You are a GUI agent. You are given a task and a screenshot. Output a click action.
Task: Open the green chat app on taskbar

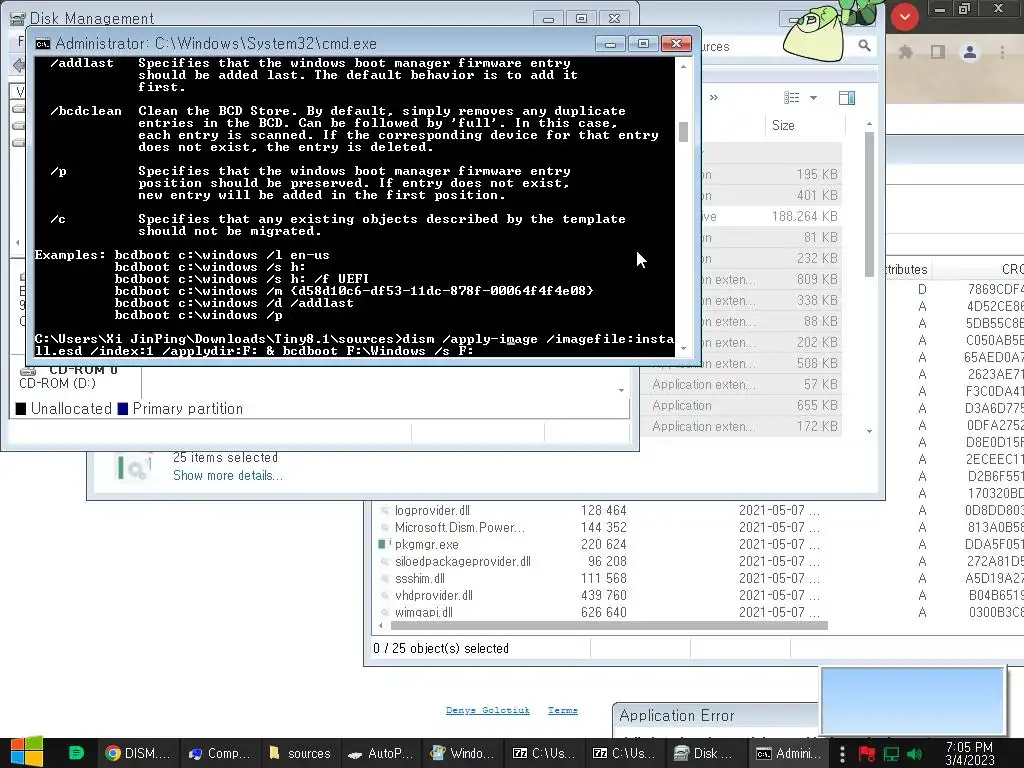76,753
